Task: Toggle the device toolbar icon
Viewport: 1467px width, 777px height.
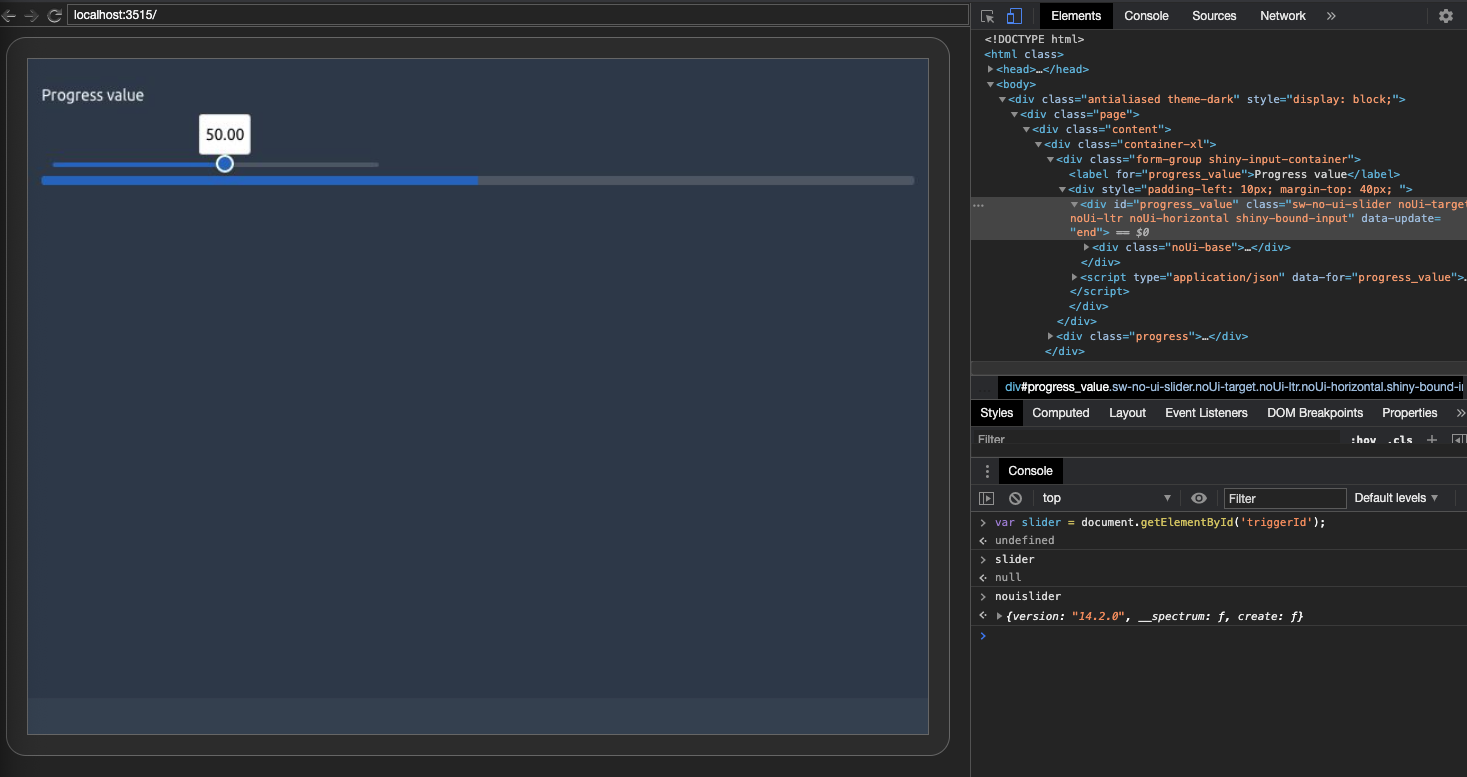Action: (1014, 16)
